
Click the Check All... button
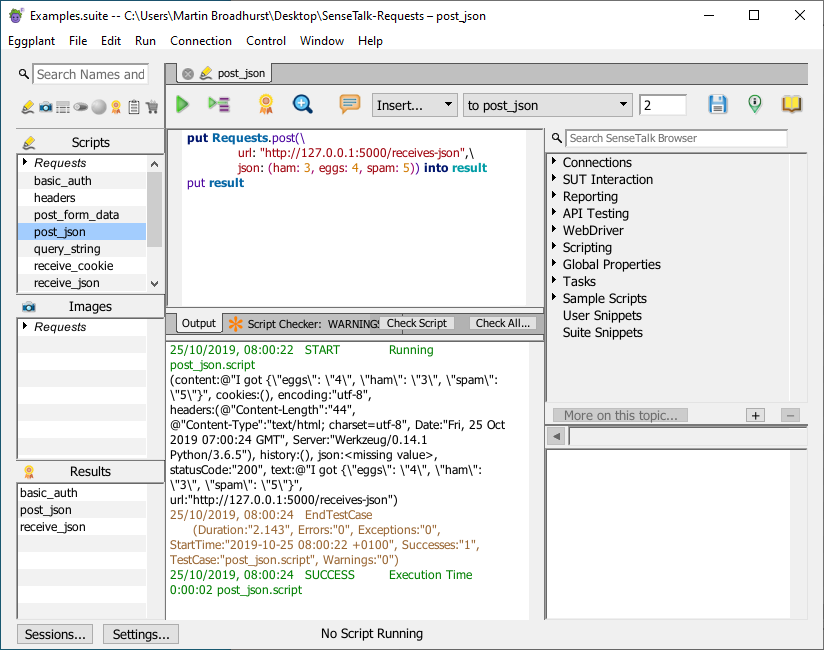click(x=503, y=323)
